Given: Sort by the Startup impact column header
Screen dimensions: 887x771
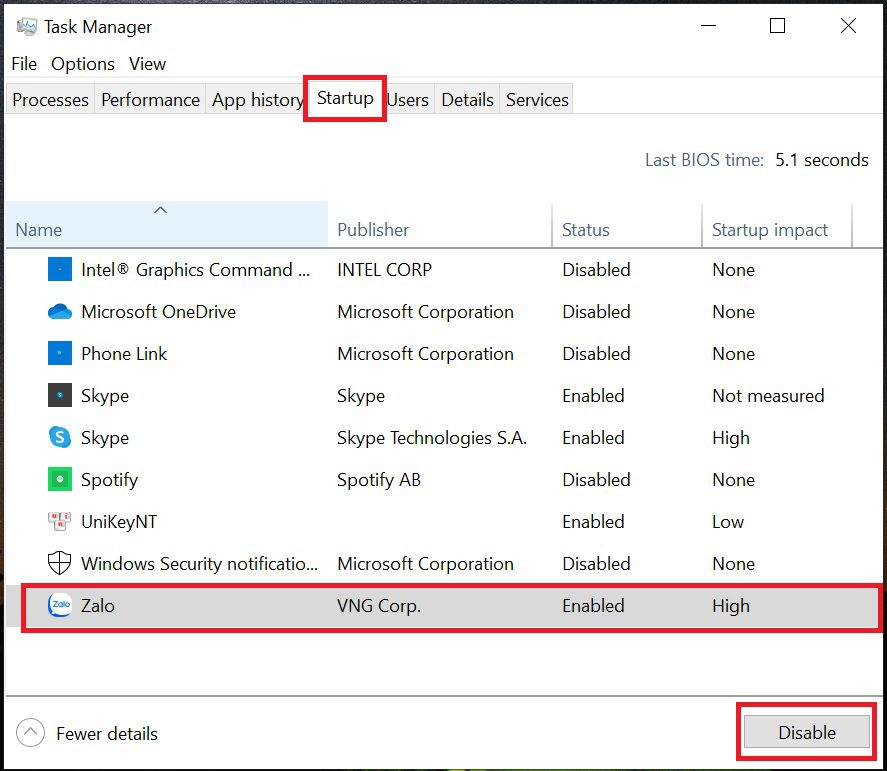Looking at the screenshot, I should pyautogui.click(x=777, y=225).
